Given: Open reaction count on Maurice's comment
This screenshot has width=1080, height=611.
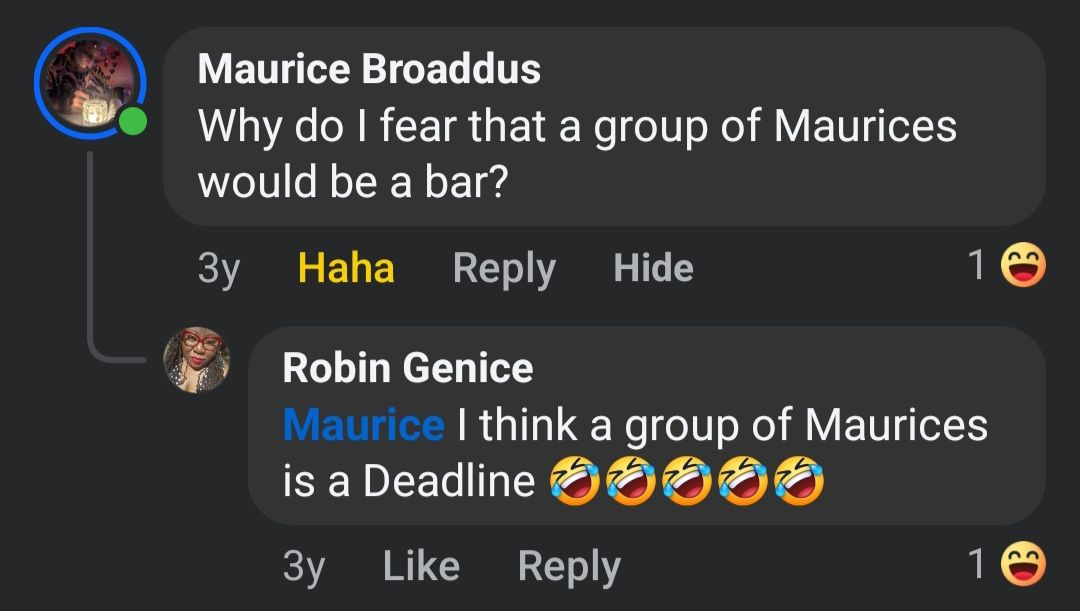Looking at the screenshot, I should (x=977, y=266).
